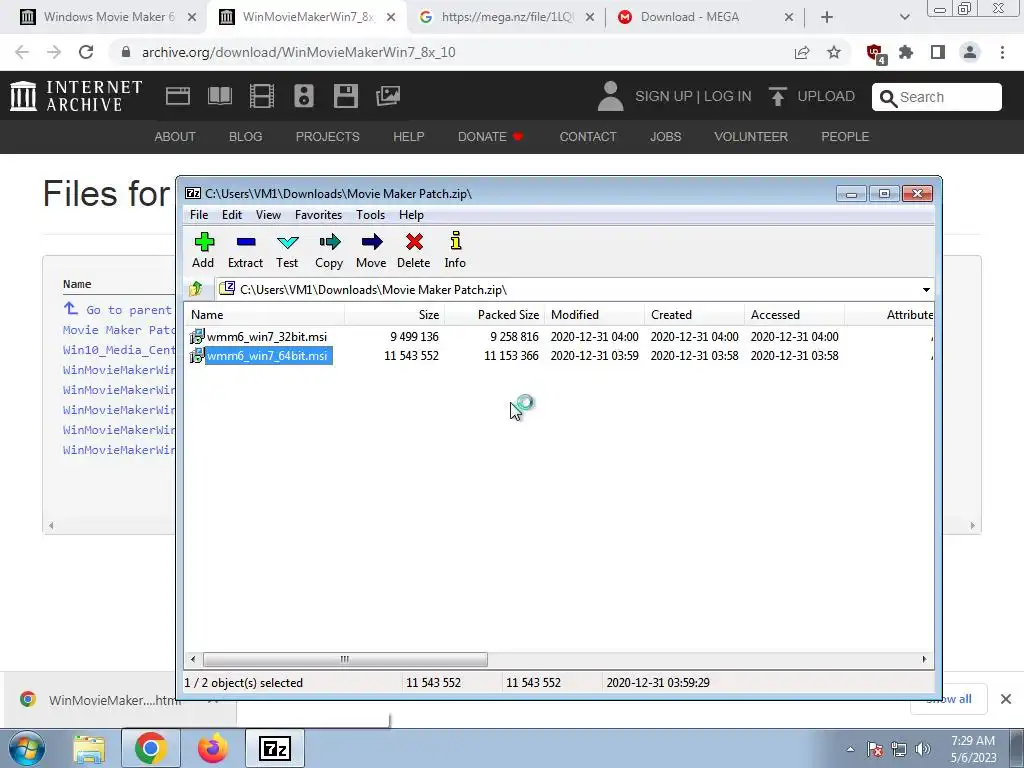Open the Favorites menu in 7-Zip
Viewport: 1024px width, 768px height.
[x=319, y=215]
